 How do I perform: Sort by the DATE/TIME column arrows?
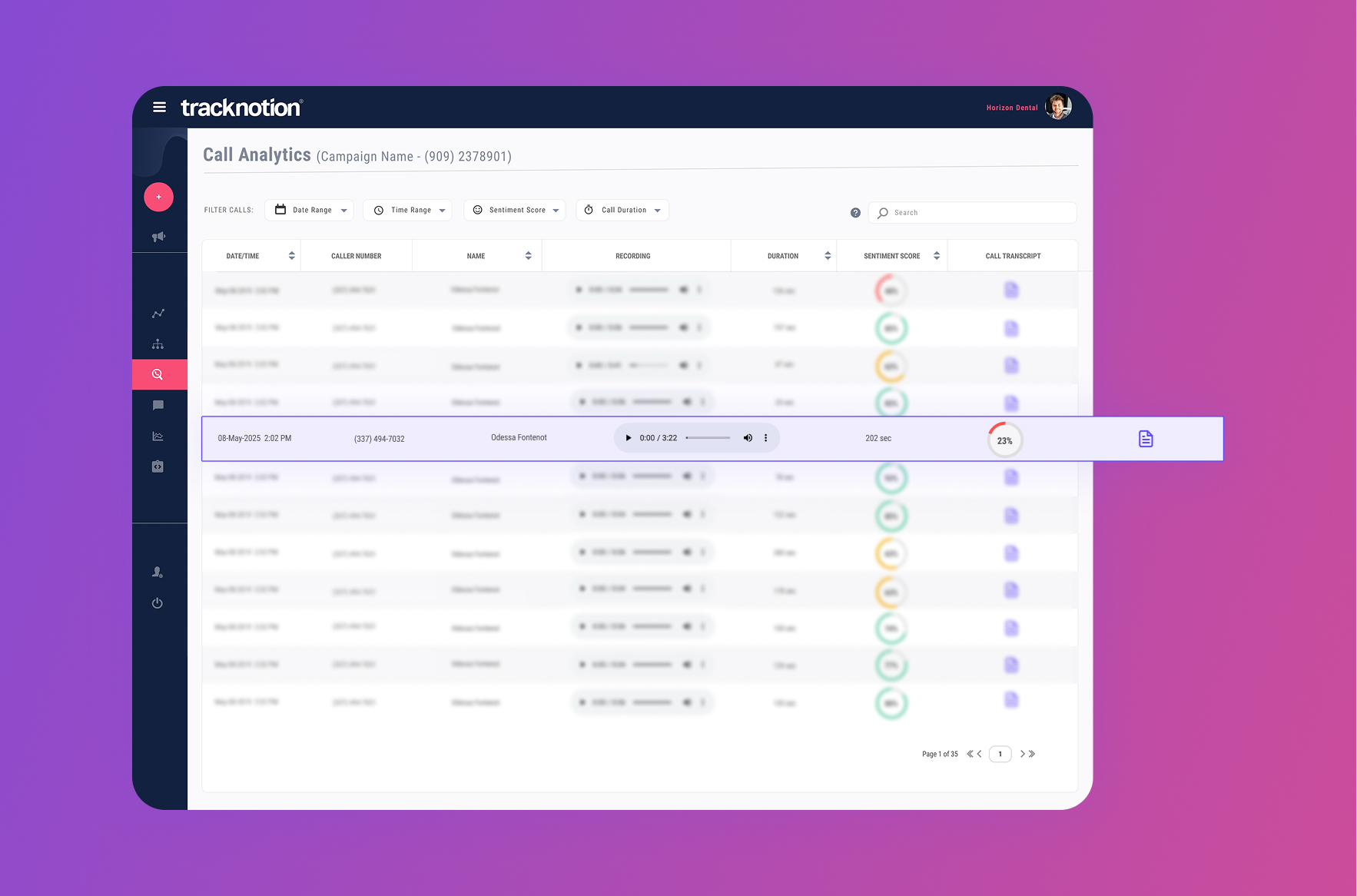pyautogui.click(x=292, y=256)
